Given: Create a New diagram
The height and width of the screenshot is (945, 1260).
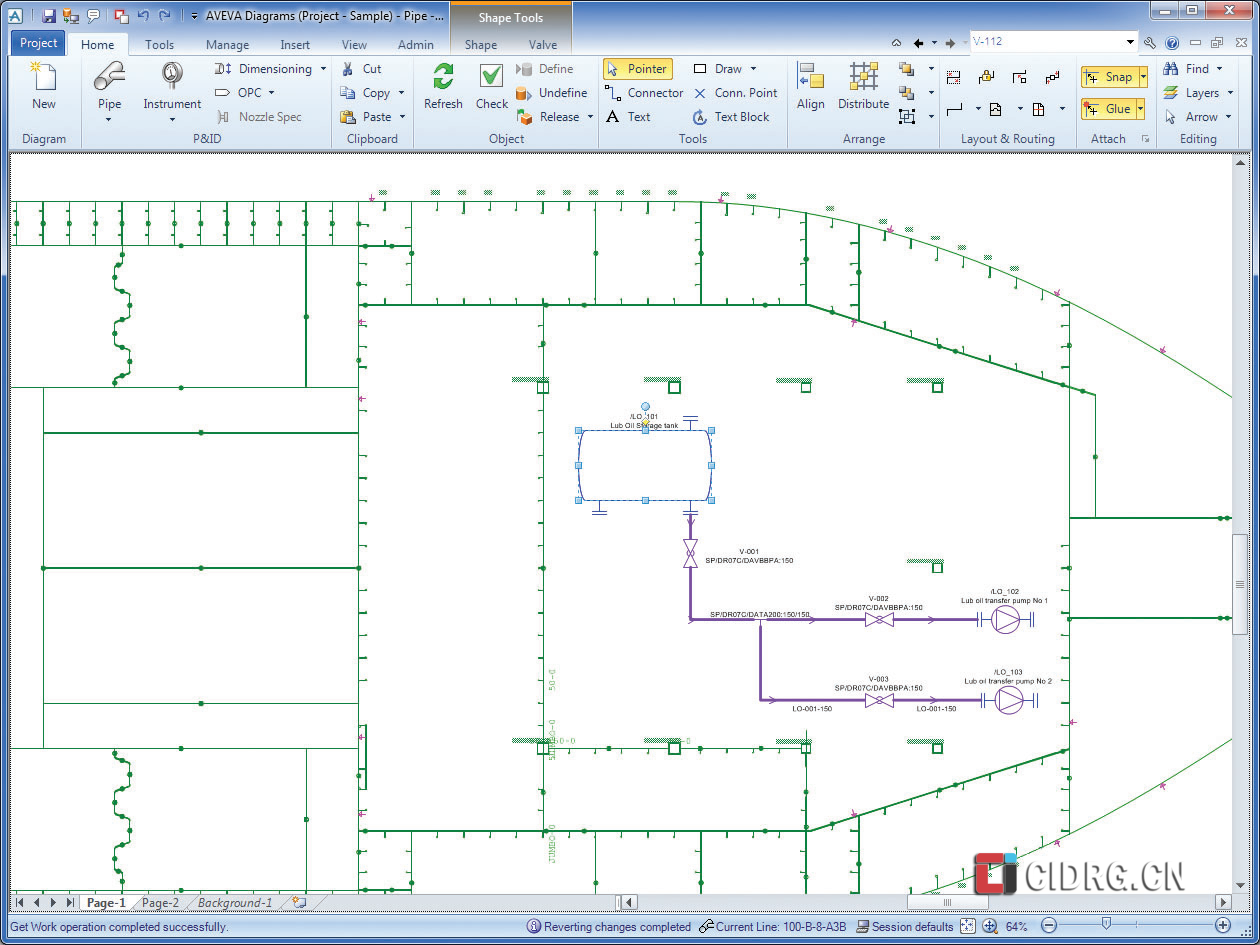Looking at the screenshot, I should 43,86.
